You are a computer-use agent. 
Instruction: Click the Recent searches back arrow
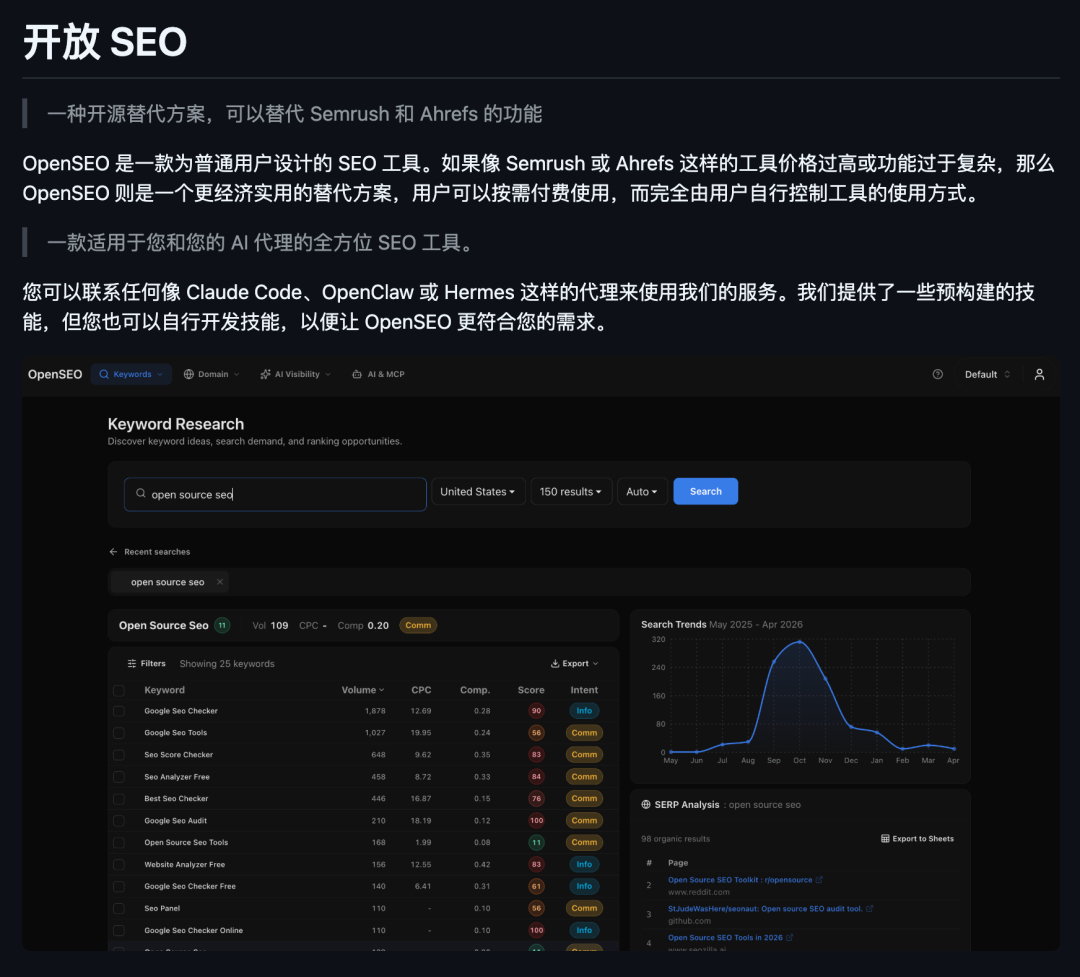pyautogui.click(x=113, y=552)
